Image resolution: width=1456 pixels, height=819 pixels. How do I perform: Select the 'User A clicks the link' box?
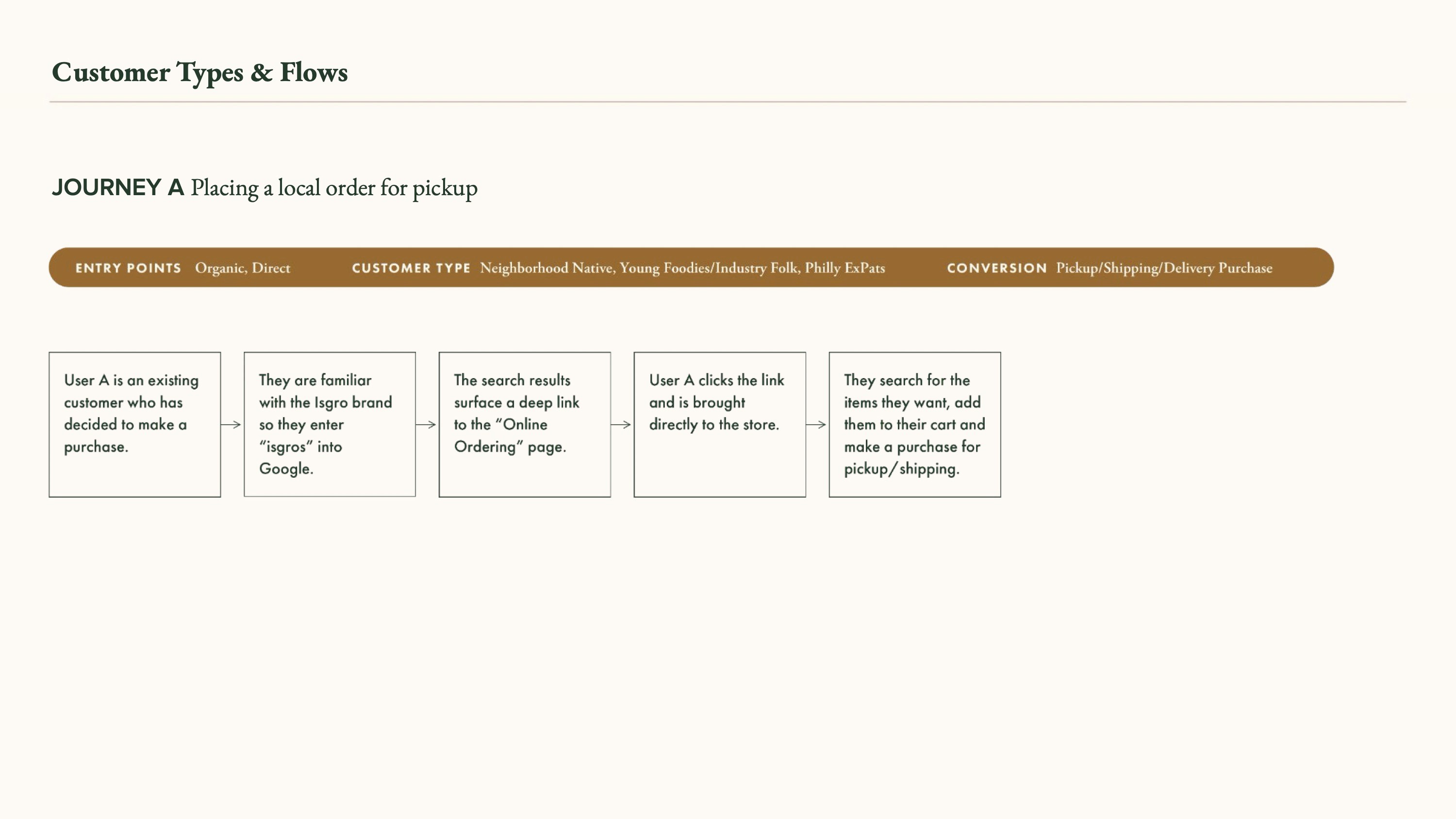pyautogui.click(x=720, y=424)
